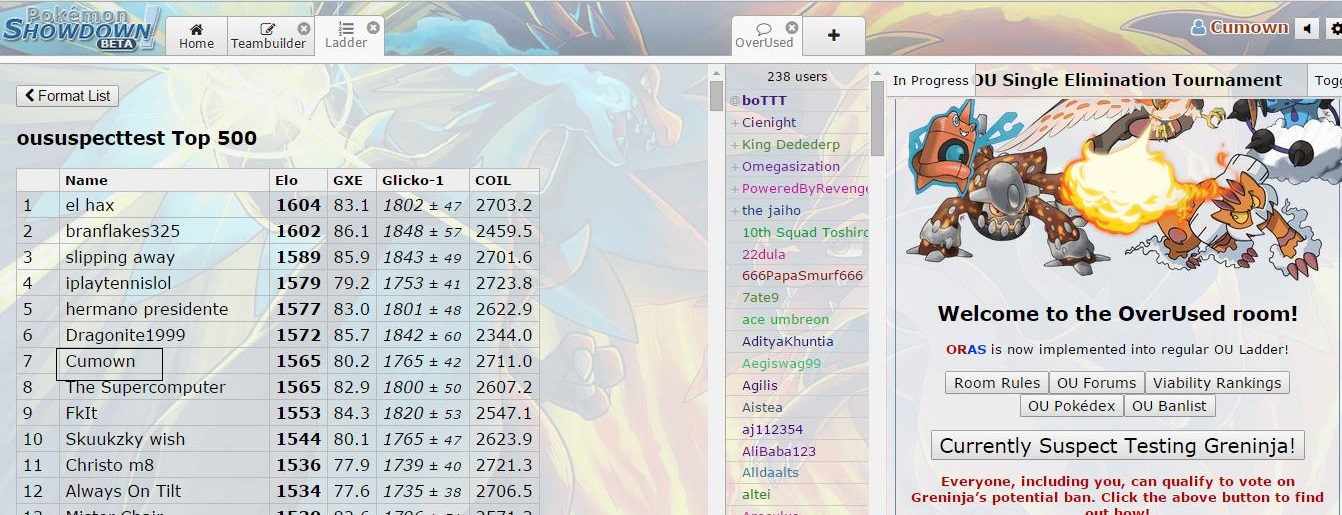Click the Elo column header

(x=299, y=180)
